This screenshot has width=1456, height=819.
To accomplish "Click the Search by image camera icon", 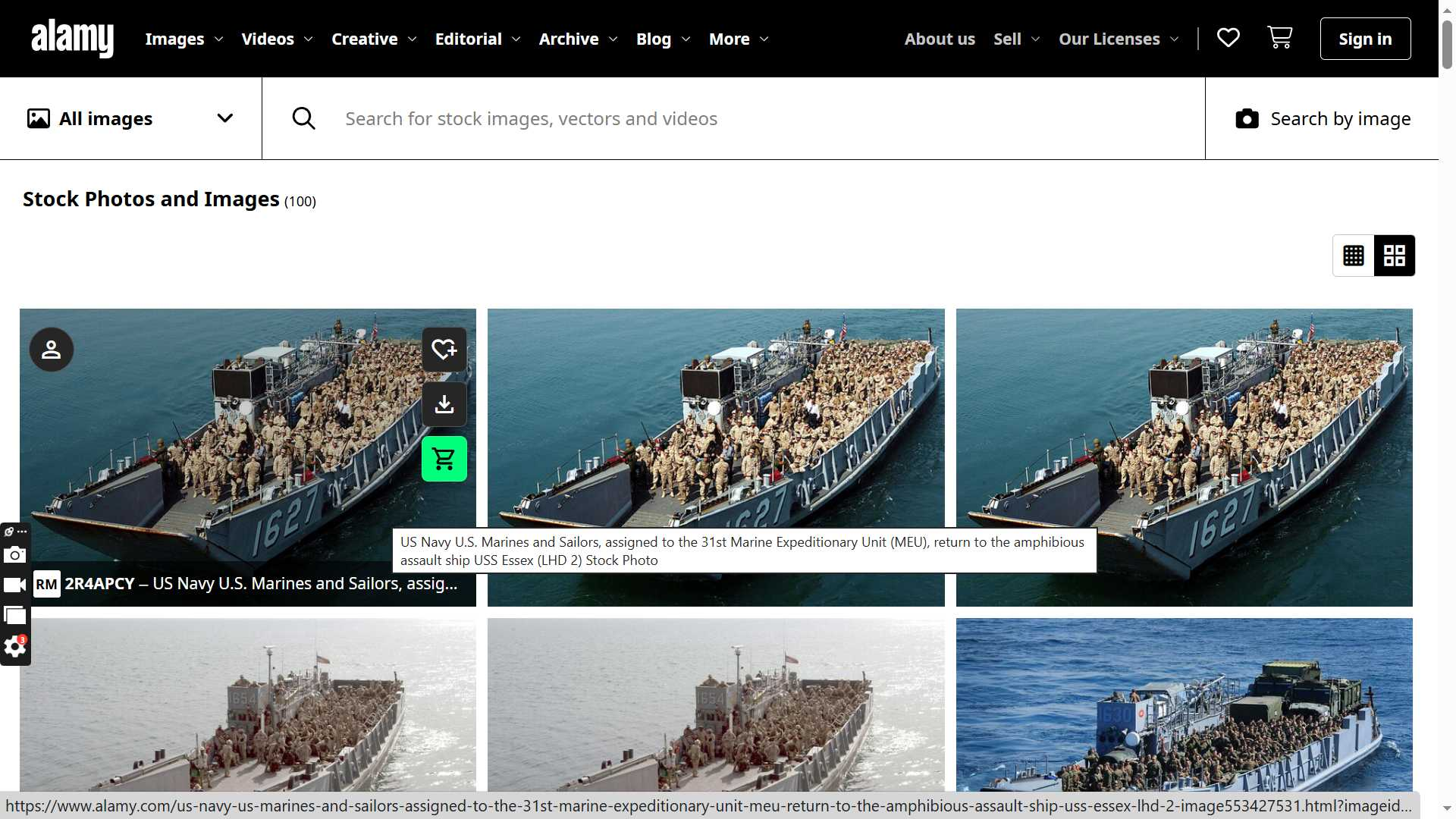I will coord(1247,119).
